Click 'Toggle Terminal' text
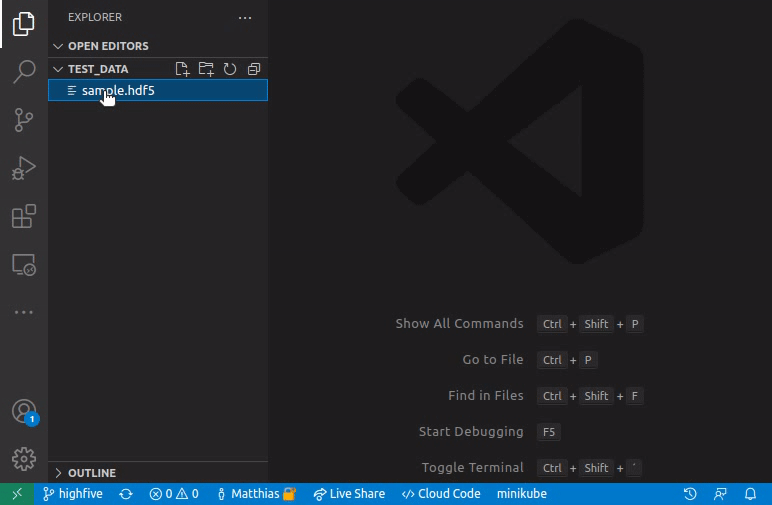 tap(473, 467)
